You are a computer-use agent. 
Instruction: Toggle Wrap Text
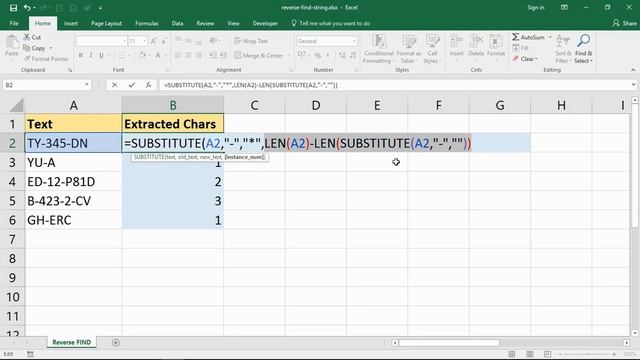(251, 41)
